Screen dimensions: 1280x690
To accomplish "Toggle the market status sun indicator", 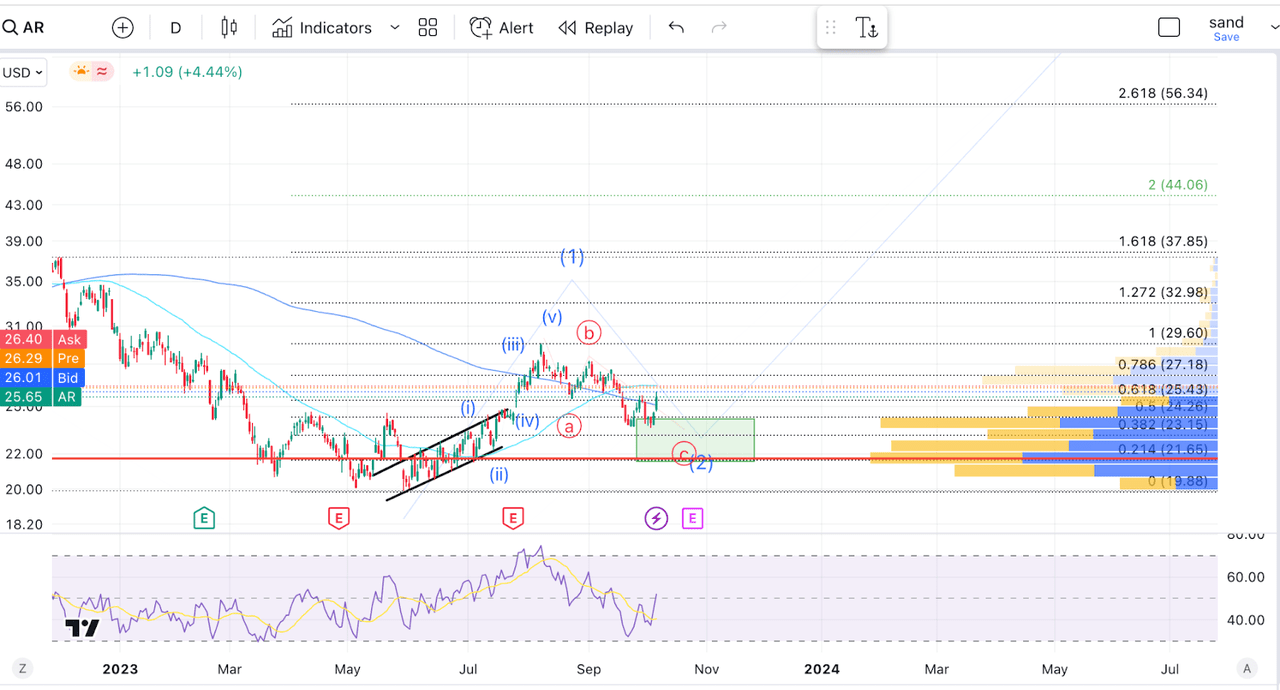I will (81, 72).
